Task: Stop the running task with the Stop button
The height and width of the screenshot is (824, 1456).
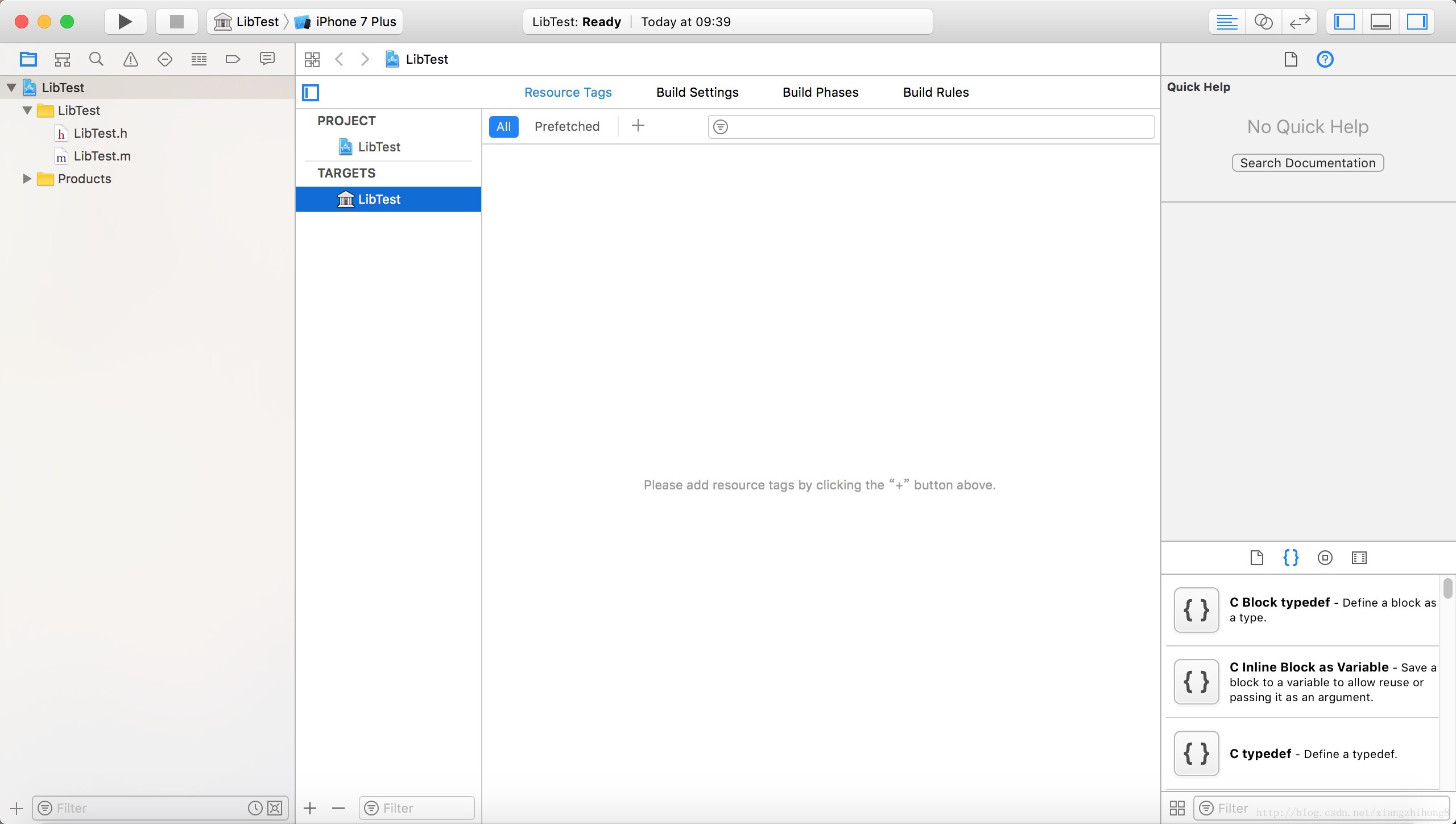Action: click(x=177, y=22)
